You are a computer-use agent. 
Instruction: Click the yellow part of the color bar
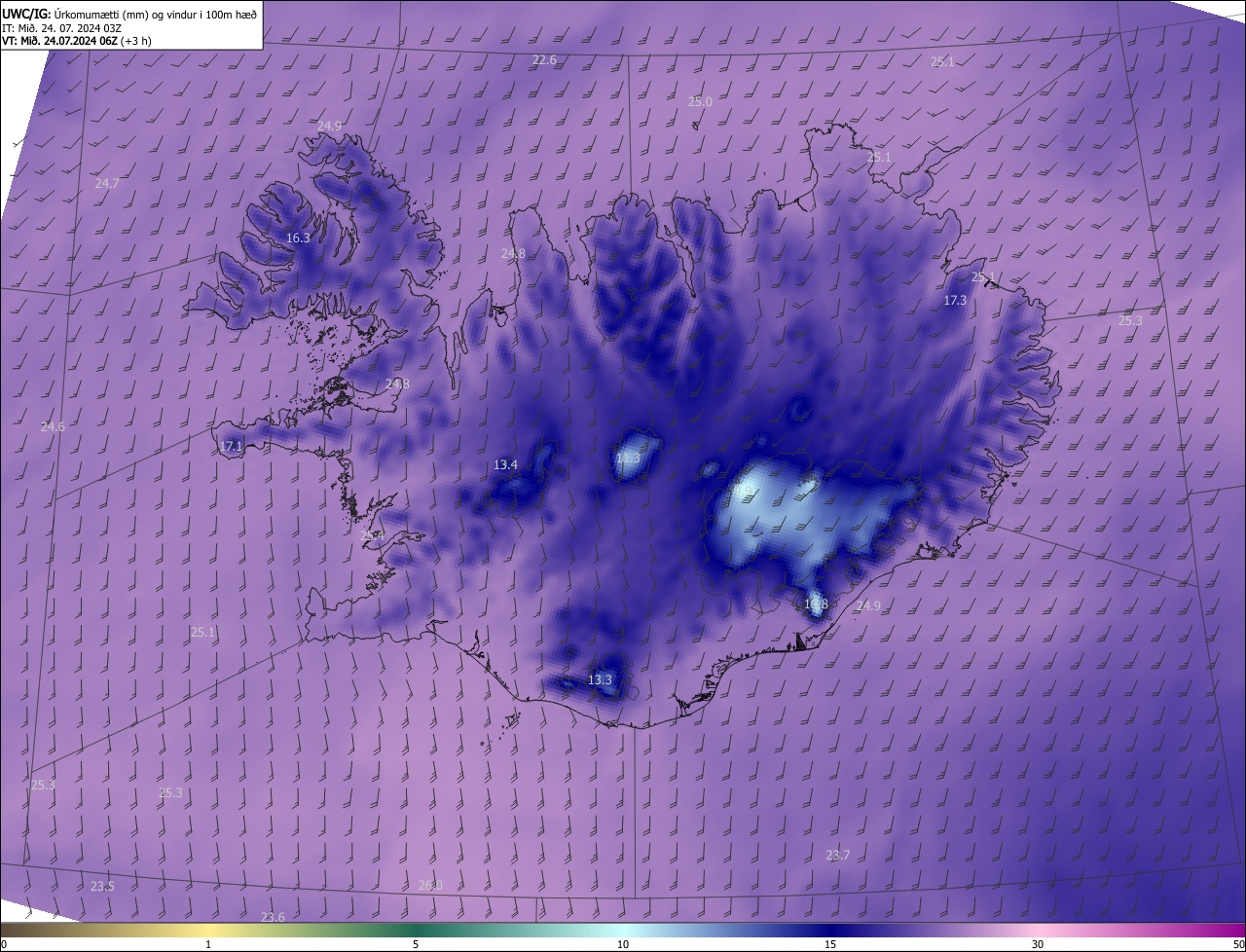[208, 931]
